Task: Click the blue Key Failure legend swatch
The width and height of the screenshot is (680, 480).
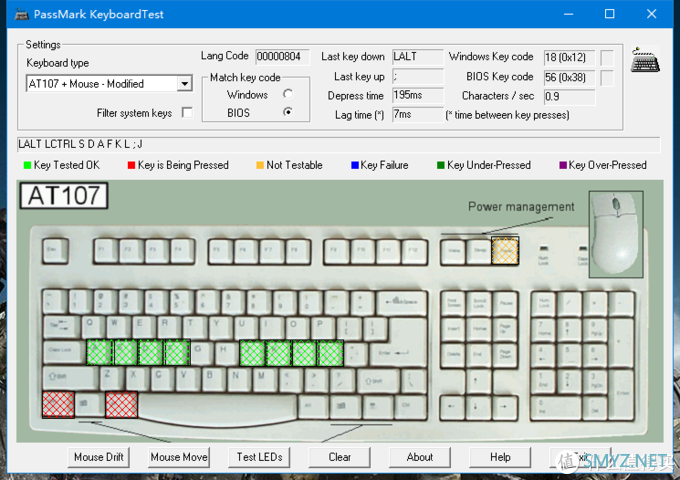Action: (x=354, y=165)
